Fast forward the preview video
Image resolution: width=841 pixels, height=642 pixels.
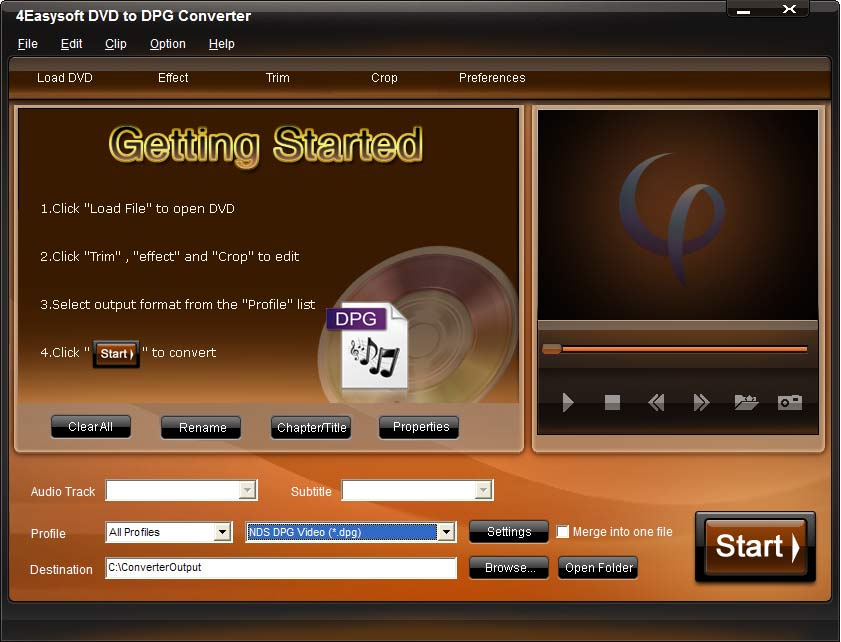(700, 402)
